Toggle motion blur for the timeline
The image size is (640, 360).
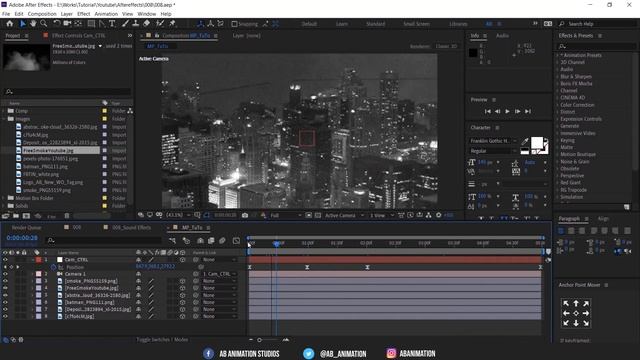[222, 241]
